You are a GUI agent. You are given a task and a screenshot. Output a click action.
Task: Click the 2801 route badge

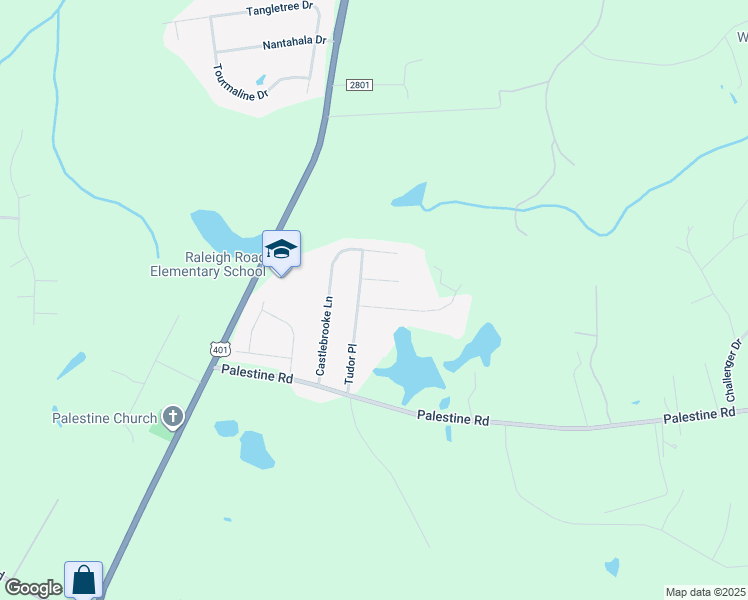point(359,85)
